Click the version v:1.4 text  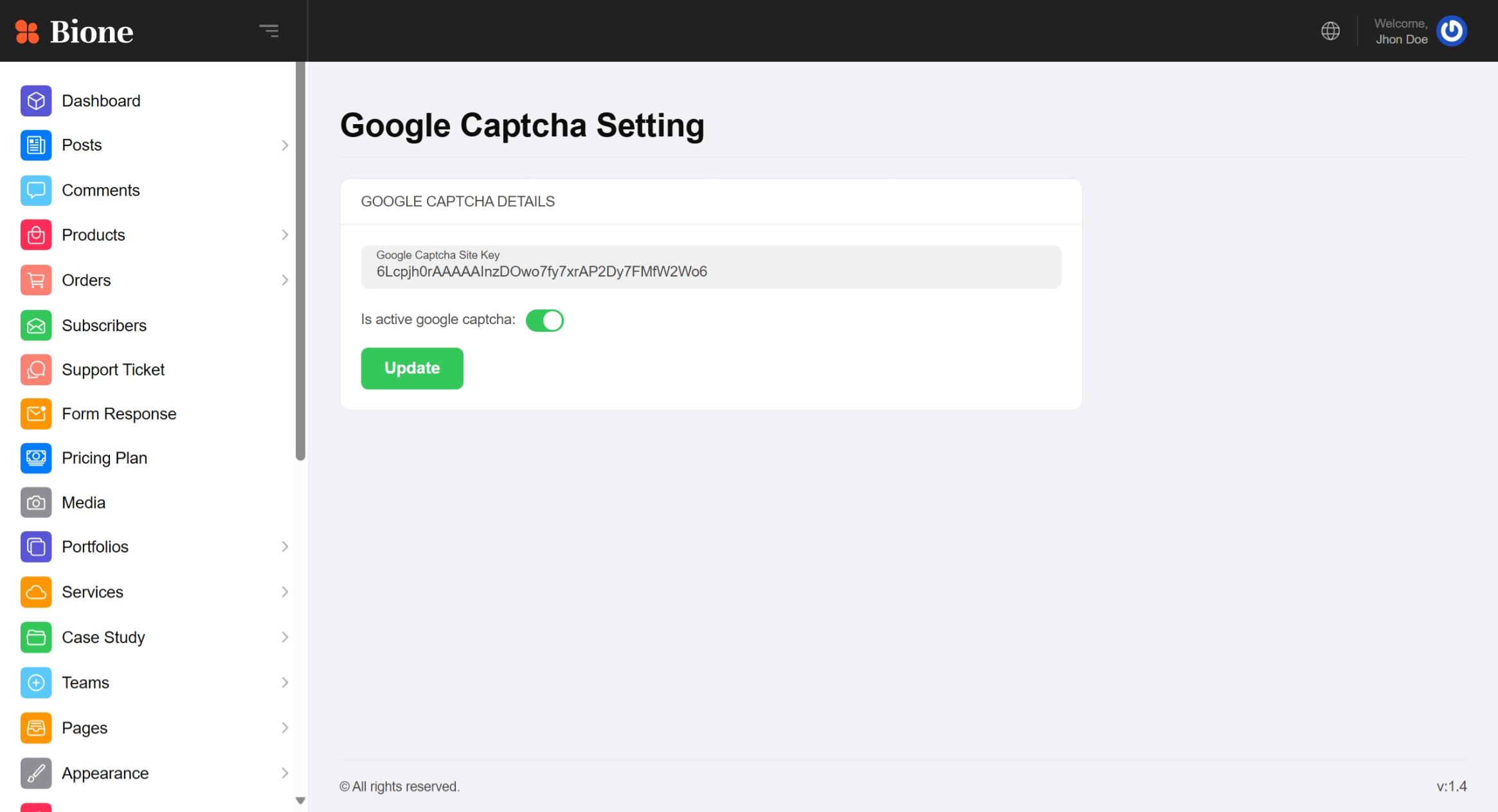1452,786
